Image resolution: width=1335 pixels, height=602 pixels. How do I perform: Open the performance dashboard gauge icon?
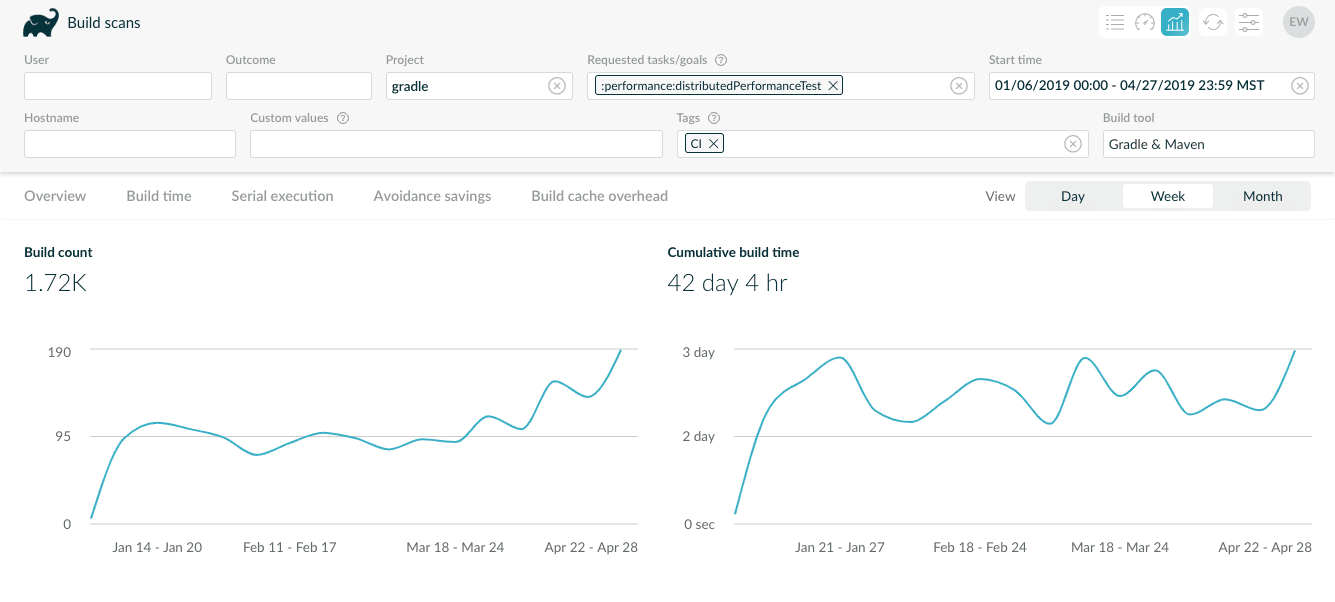[1147, 21]
